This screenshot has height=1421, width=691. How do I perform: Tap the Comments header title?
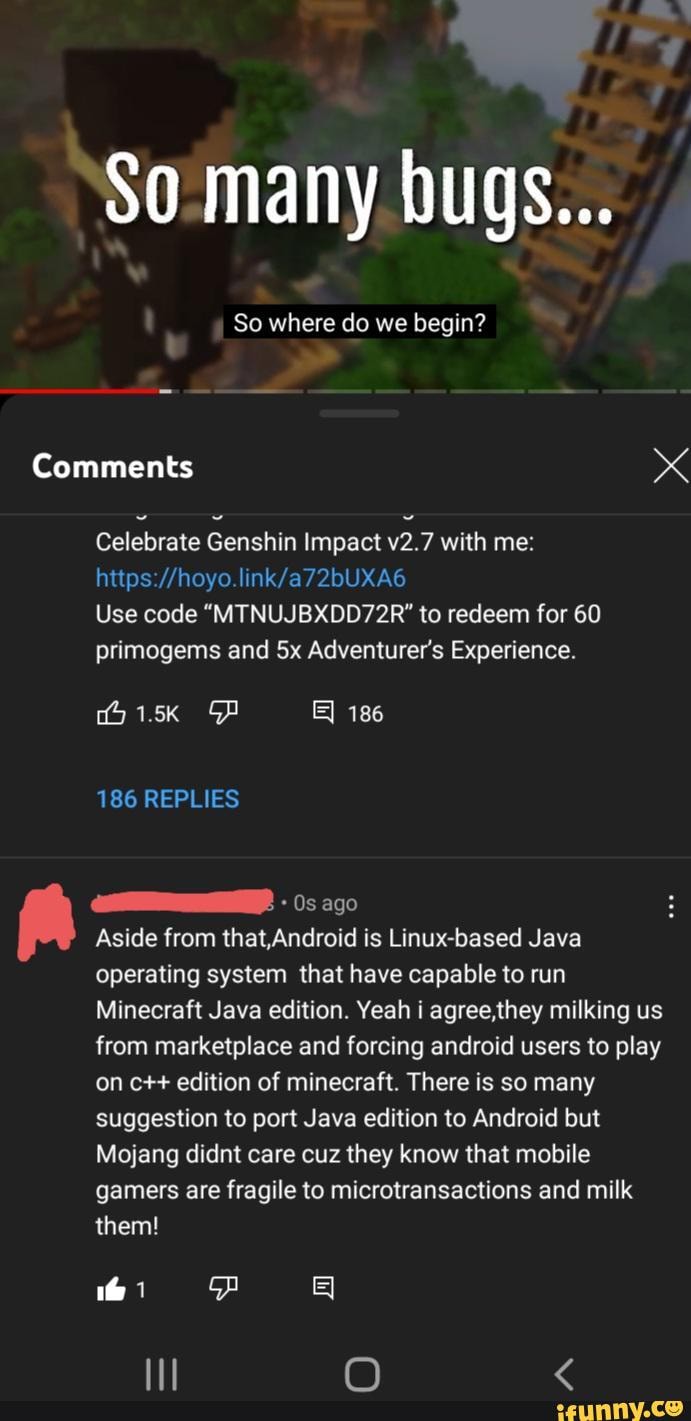click(x=113, y=466)
